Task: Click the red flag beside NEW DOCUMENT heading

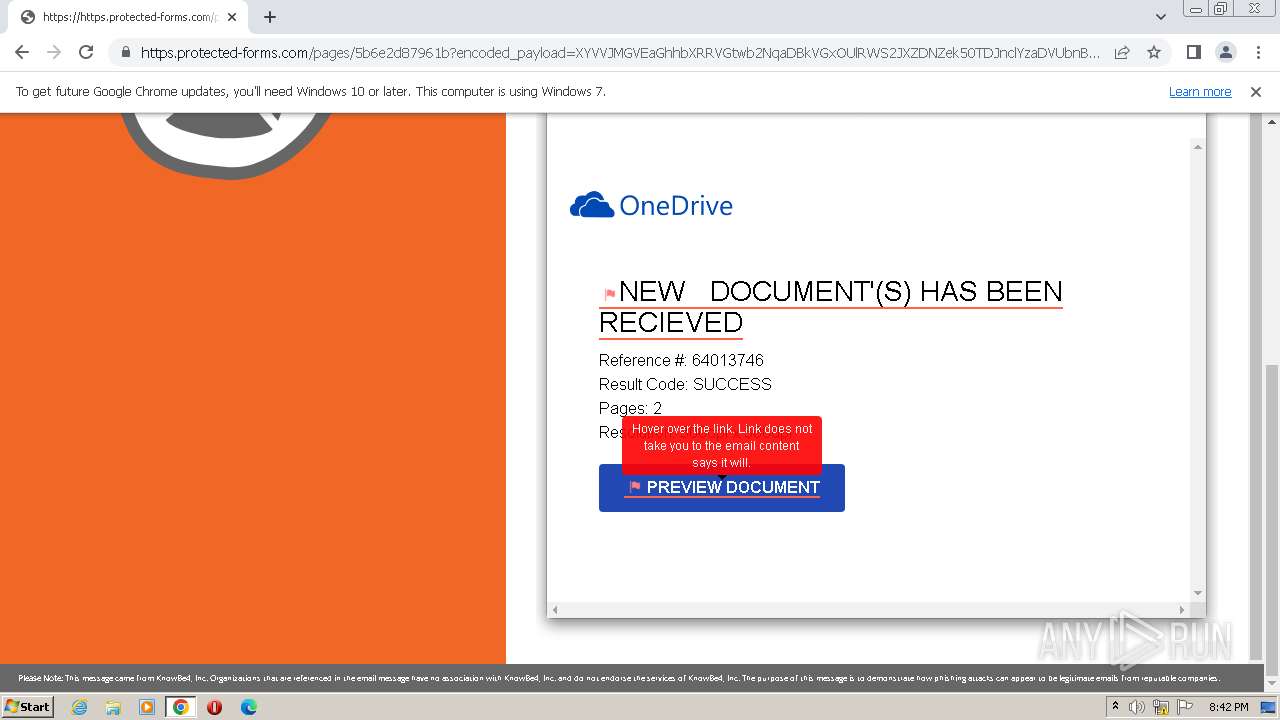Action: click(x=609, y=294)
